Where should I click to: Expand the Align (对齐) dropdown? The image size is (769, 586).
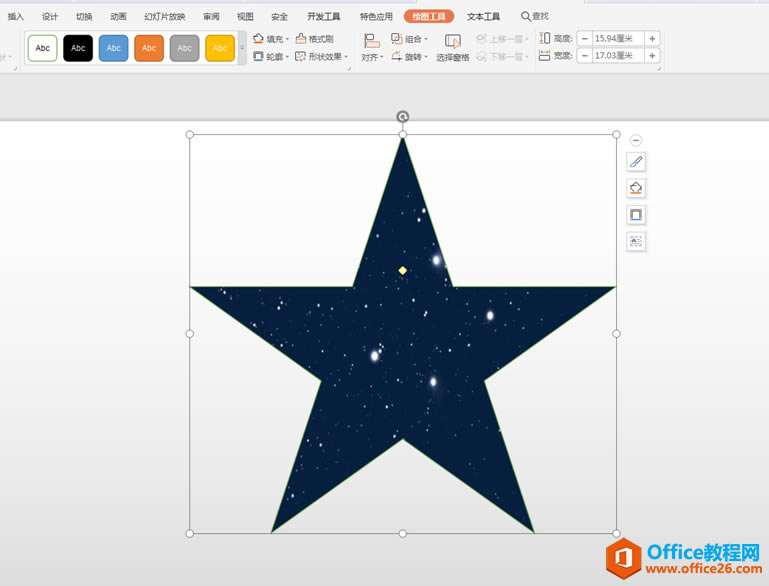coord(372,57)
